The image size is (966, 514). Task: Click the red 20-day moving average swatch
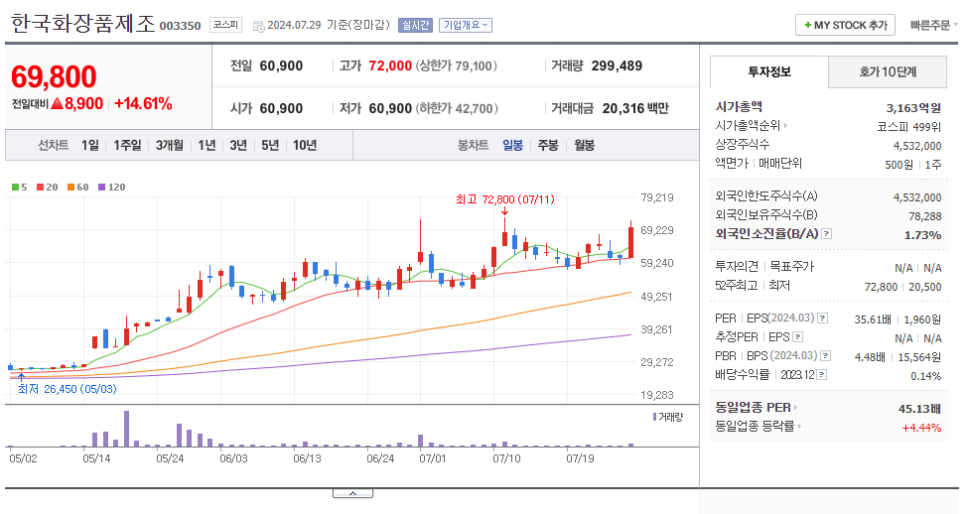(40, 187)
